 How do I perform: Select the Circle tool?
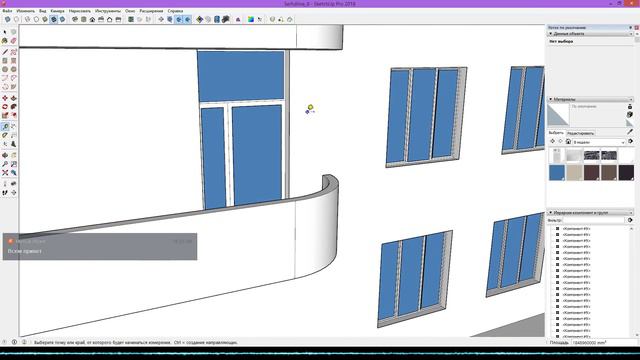[5, 69]
